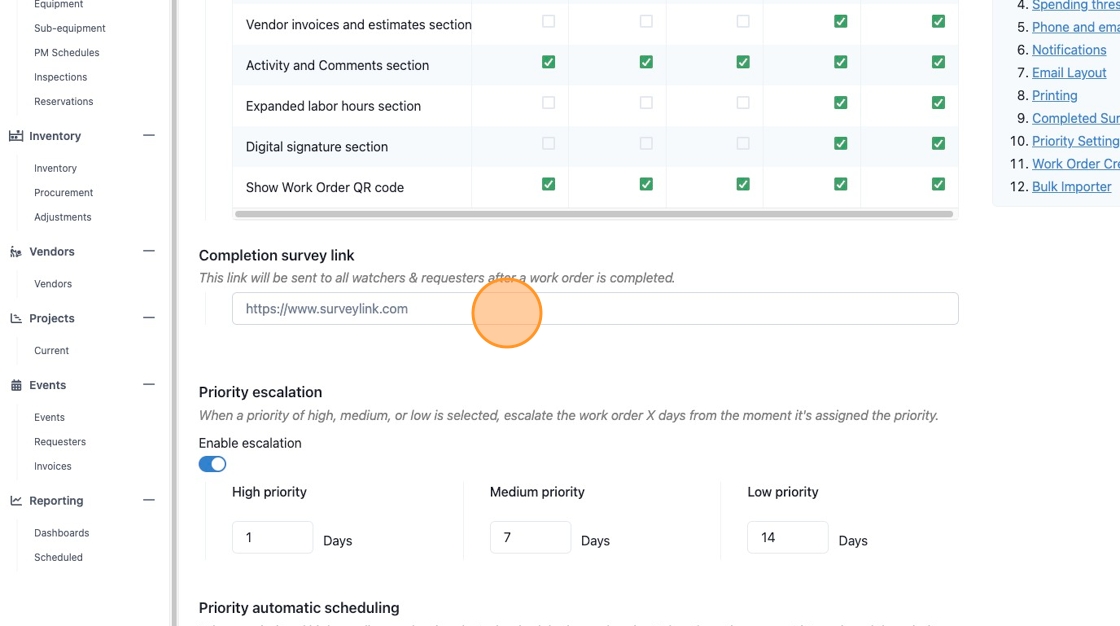Click the Reporting graph icon
Viewport: 1120px width, 626px height.
click(16, 501)
